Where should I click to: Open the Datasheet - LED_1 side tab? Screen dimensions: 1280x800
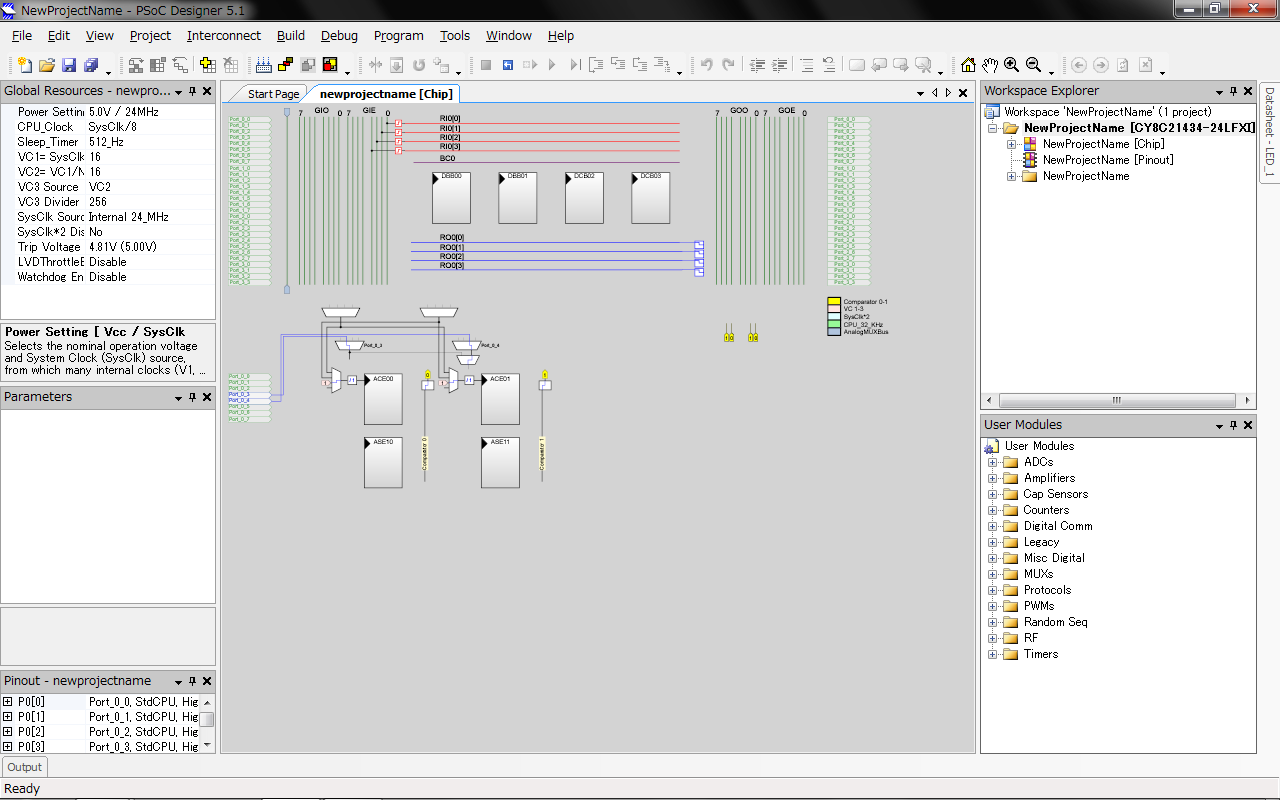pos(1269,131)
